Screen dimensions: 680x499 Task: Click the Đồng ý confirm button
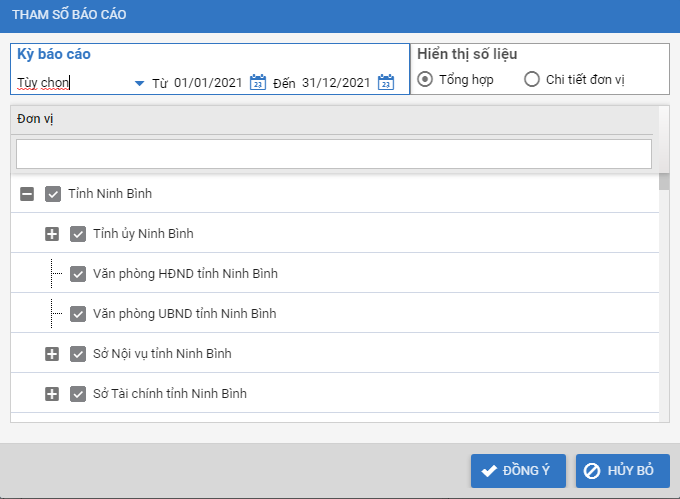coord(518,470)
